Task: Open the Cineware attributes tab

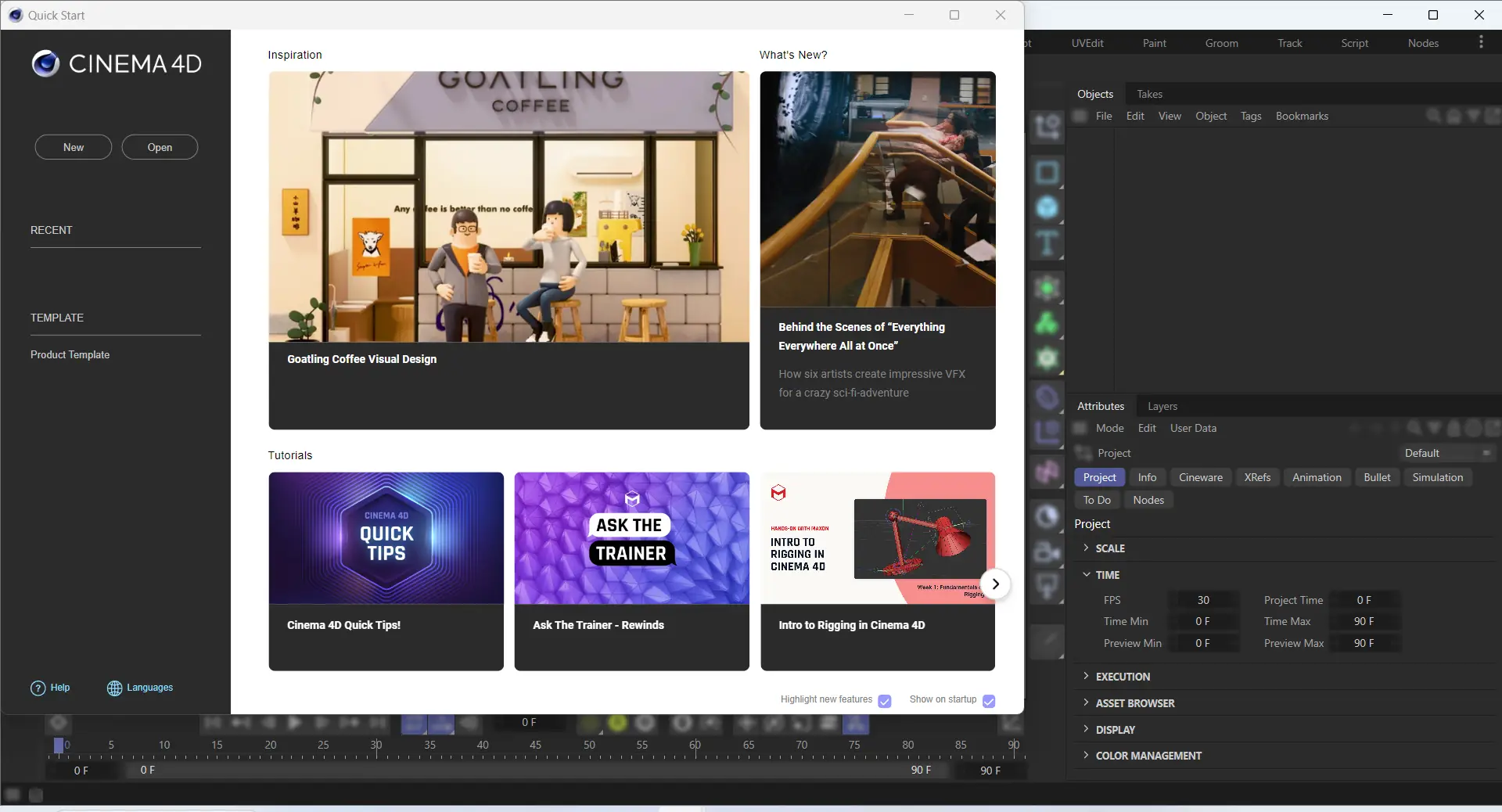Action: (x=1200, y=477)
